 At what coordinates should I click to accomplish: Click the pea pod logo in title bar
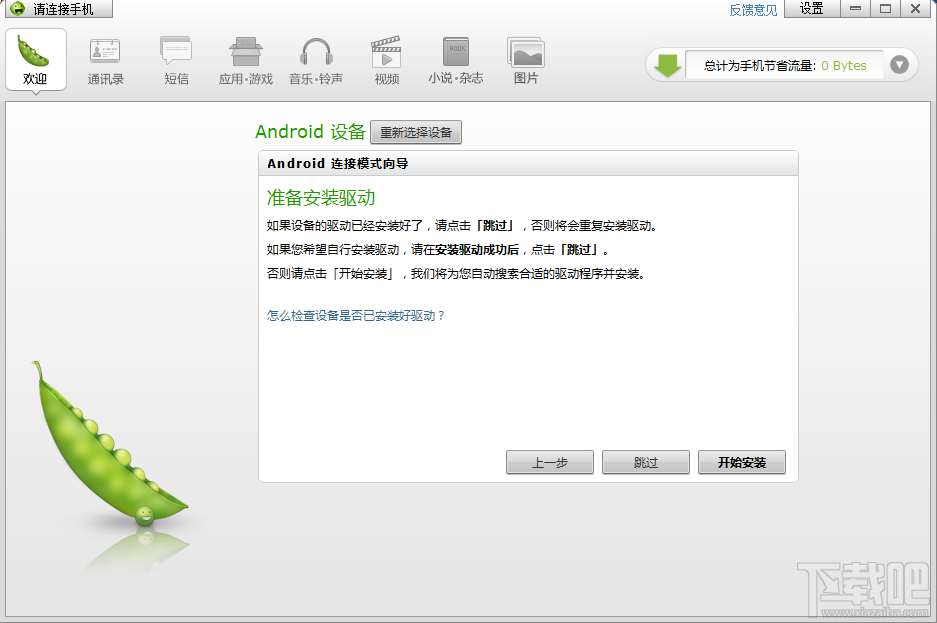(18, 8)
